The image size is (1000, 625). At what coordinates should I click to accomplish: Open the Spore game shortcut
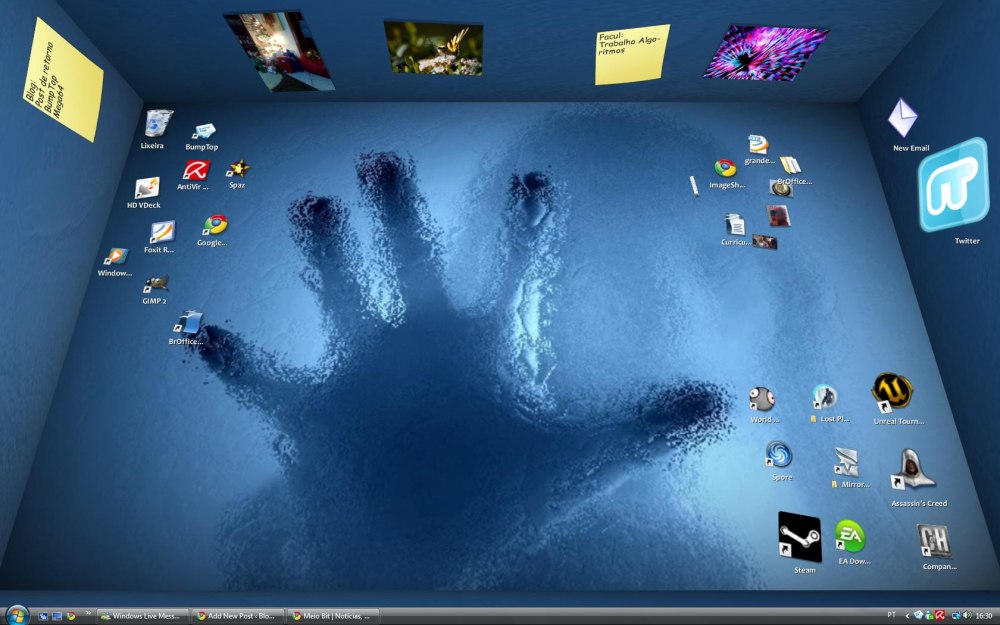pos(779,456)
